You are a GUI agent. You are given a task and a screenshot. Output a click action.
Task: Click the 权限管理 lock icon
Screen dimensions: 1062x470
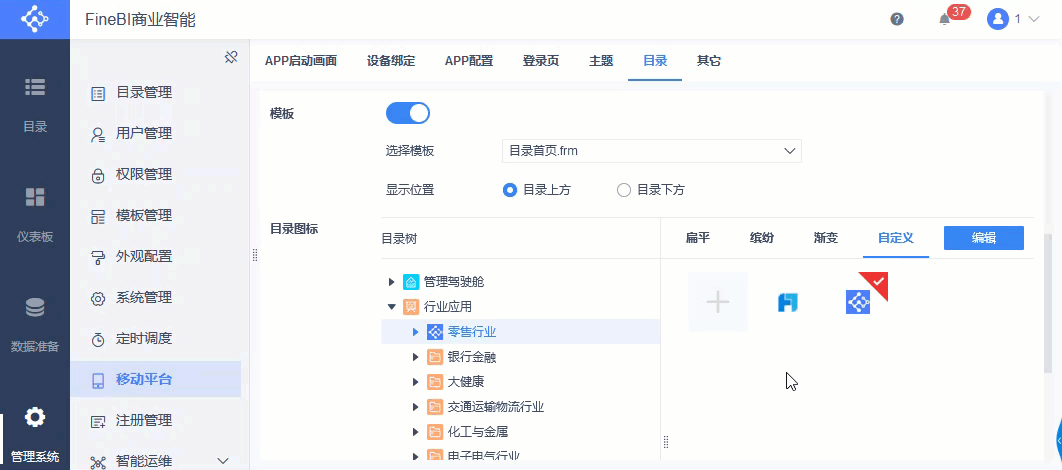[98, 176]
